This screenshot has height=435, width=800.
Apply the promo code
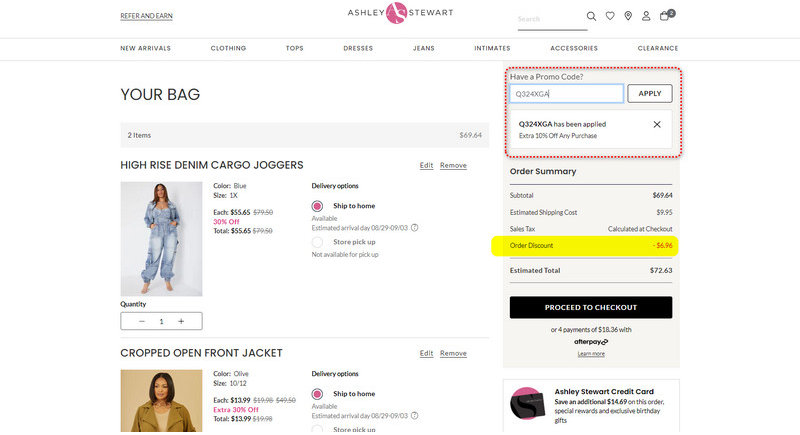pyautogui.click(x=649, y=93)
